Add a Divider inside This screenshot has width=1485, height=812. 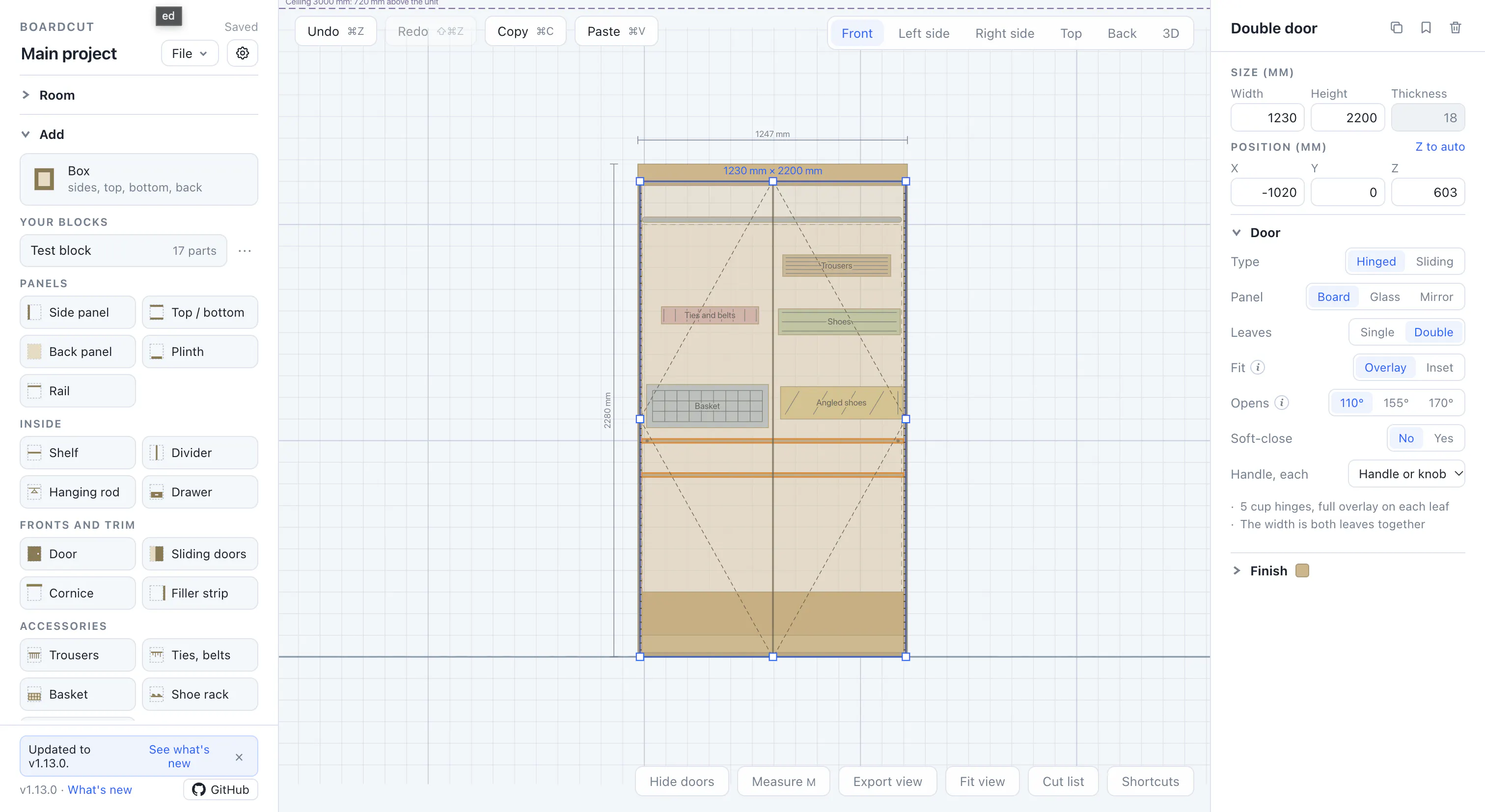200,453
